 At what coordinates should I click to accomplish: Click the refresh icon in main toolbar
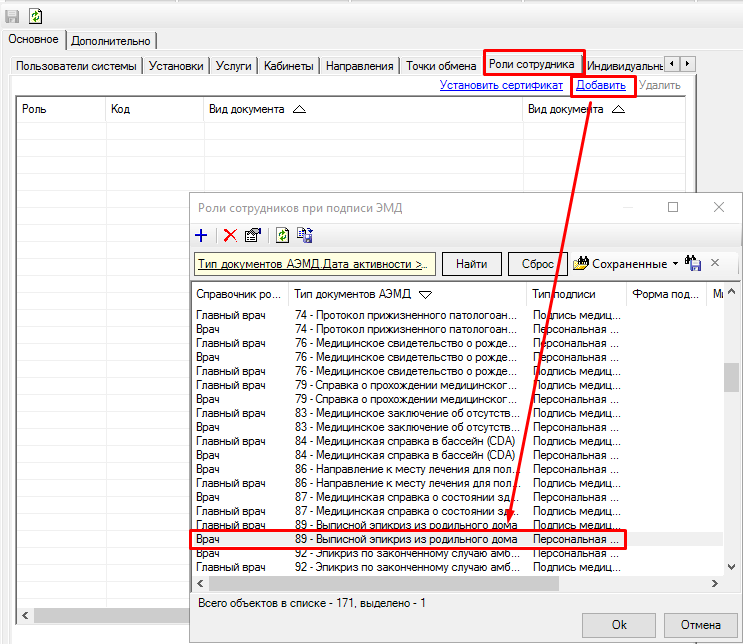point(36,16)
